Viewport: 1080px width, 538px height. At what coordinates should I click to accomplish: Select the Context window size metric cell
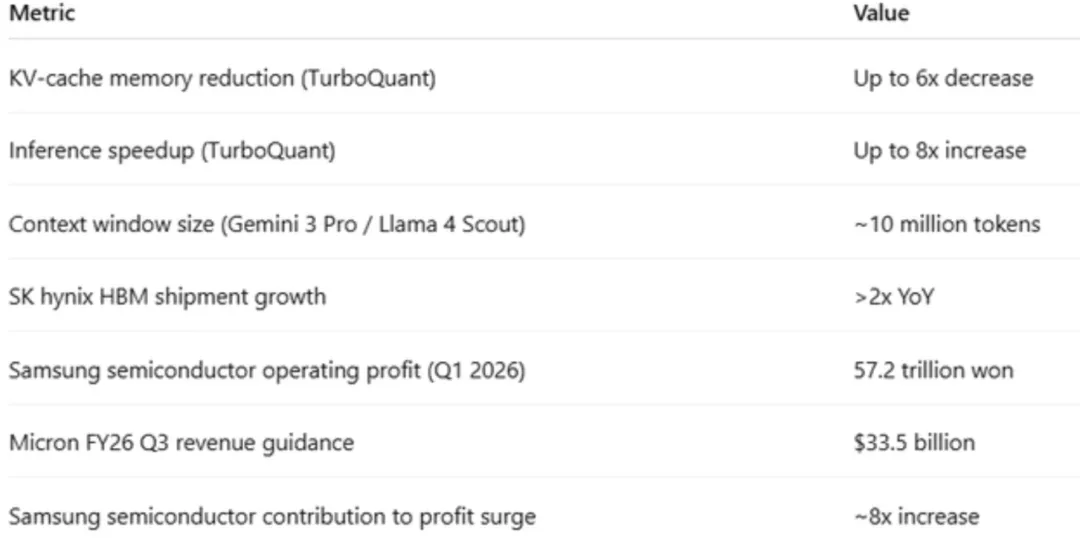[267, 224]
